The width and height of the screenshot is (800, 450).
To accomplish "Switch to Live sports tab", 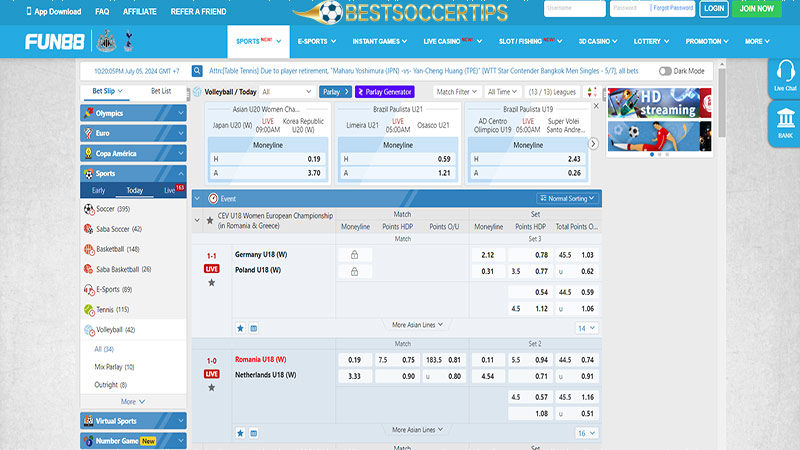I will pos(171,190).
